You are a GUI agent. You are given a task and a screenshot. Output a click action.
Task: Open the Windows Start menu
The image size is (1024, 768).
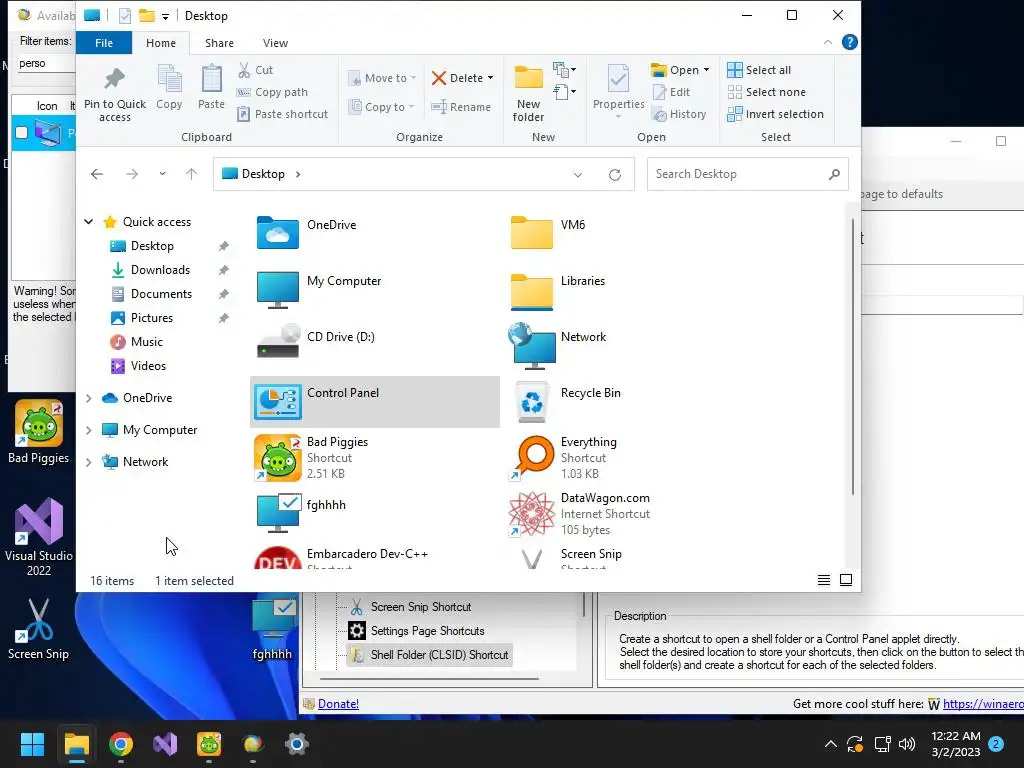(32, 744)
